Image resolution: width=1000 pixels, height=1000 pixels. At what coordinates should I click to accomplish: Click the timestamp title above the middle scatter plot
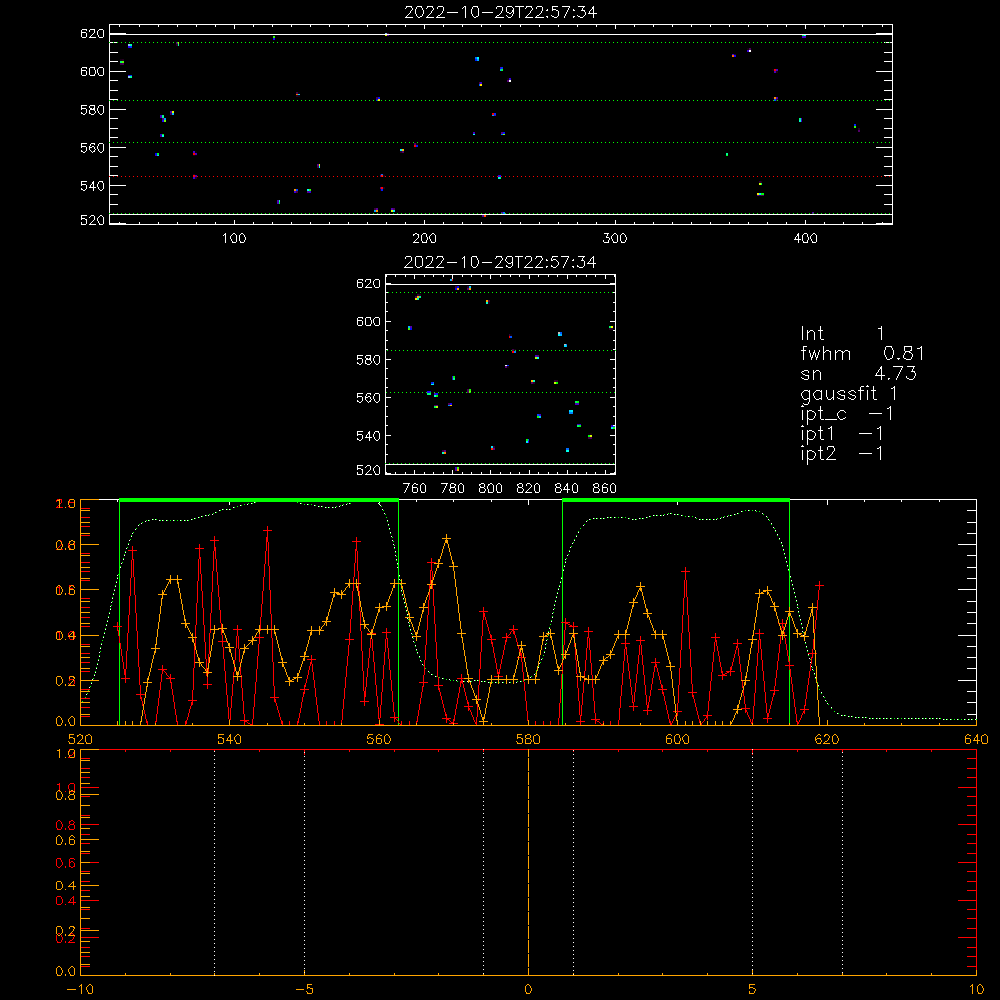click(500, 262)
